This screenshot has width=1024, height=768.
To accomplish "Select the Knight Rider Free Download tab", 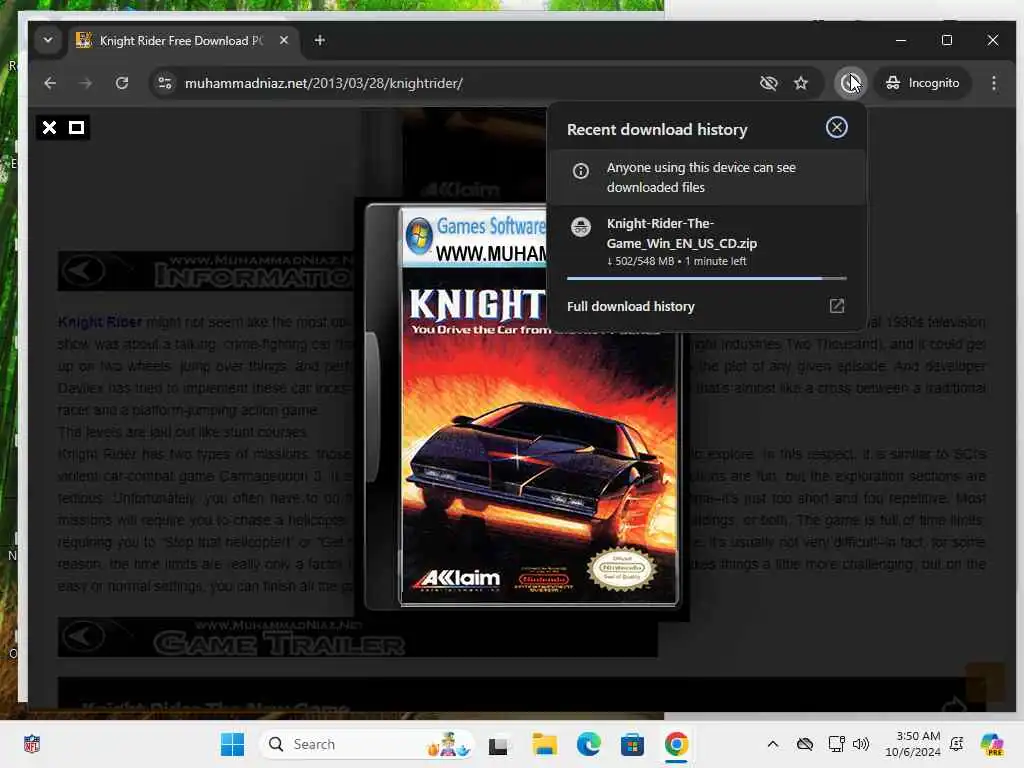I will point(181,40).
